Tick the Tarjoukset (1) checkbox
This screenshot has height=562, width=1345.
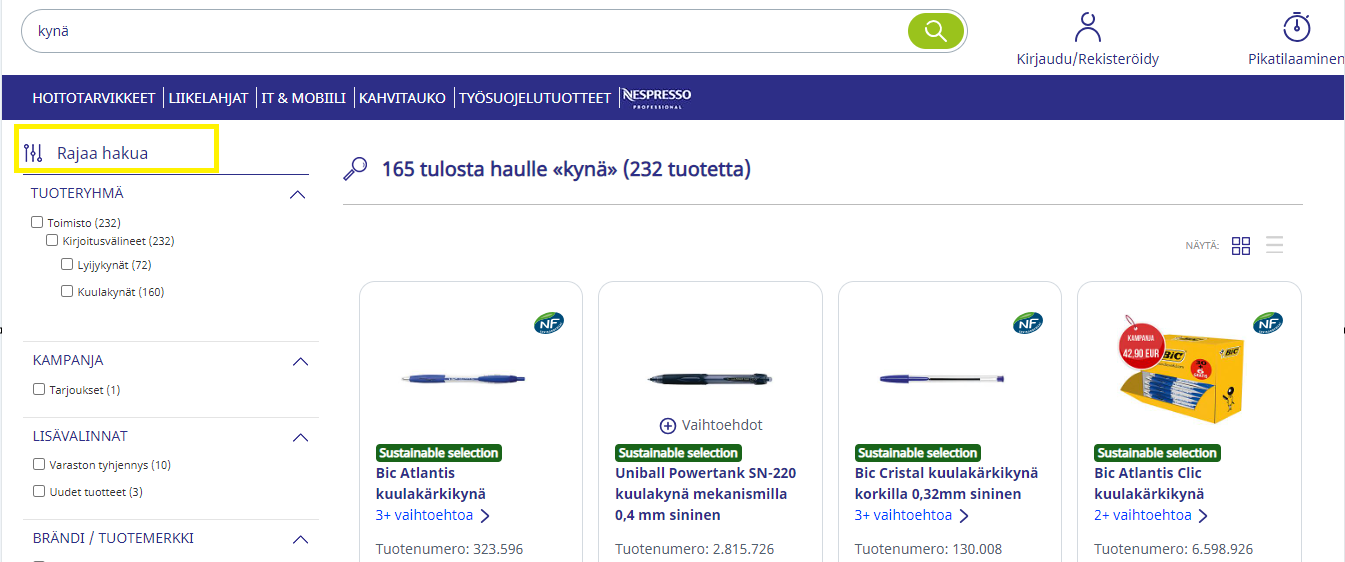click(39, 389)
